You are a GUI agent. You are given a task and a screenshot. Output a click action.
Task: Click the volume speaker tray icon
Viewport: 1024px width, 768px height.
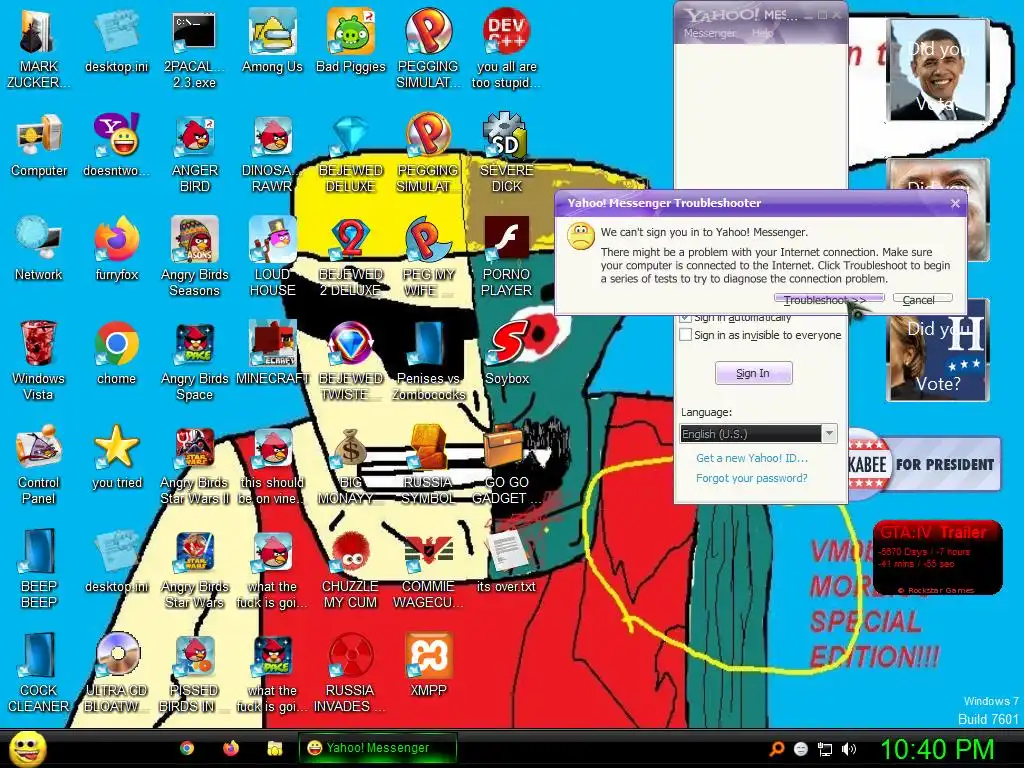(x=849, y=749)
